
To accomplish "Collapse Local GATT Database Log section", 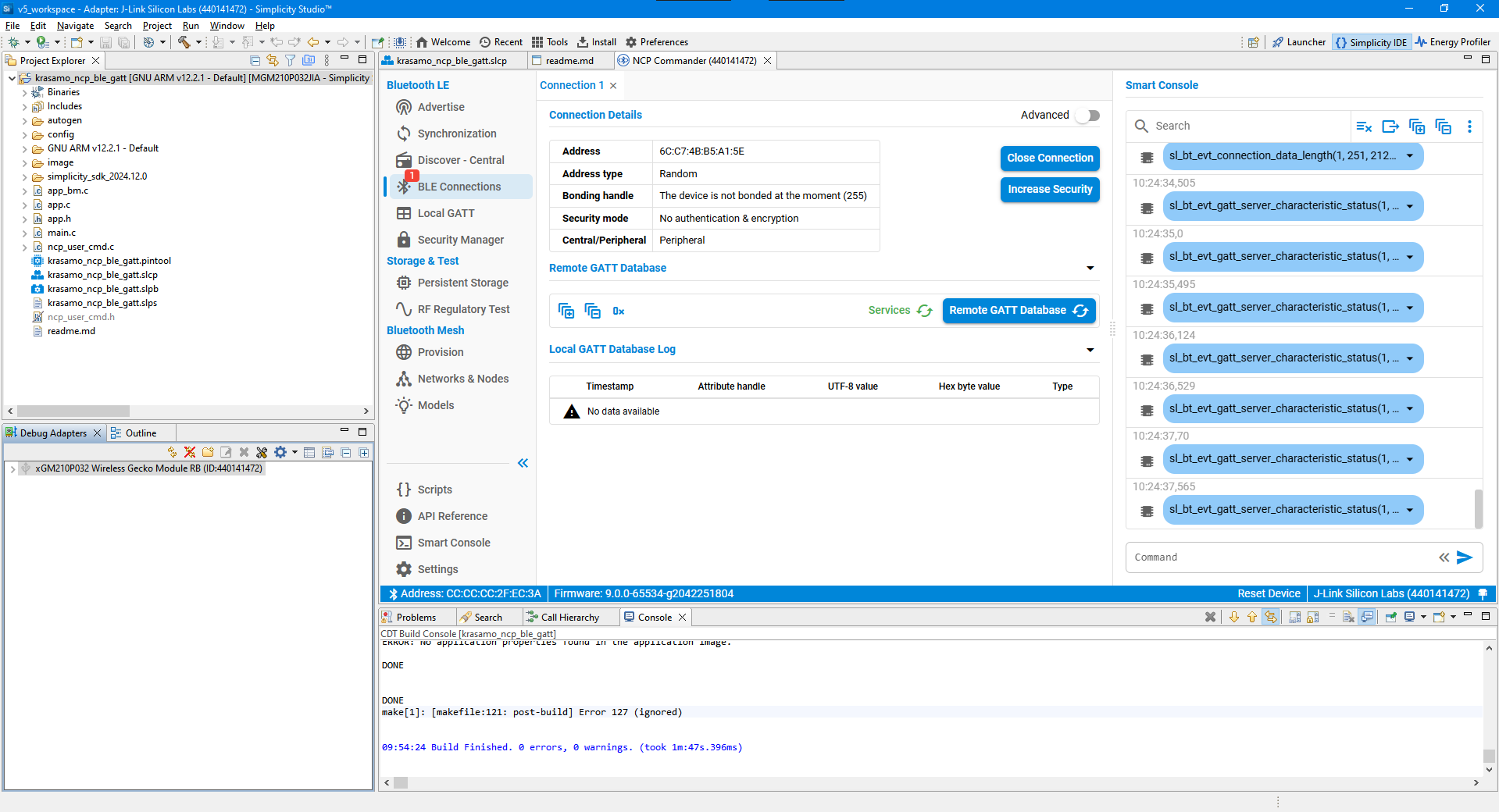I will 1090,349.
